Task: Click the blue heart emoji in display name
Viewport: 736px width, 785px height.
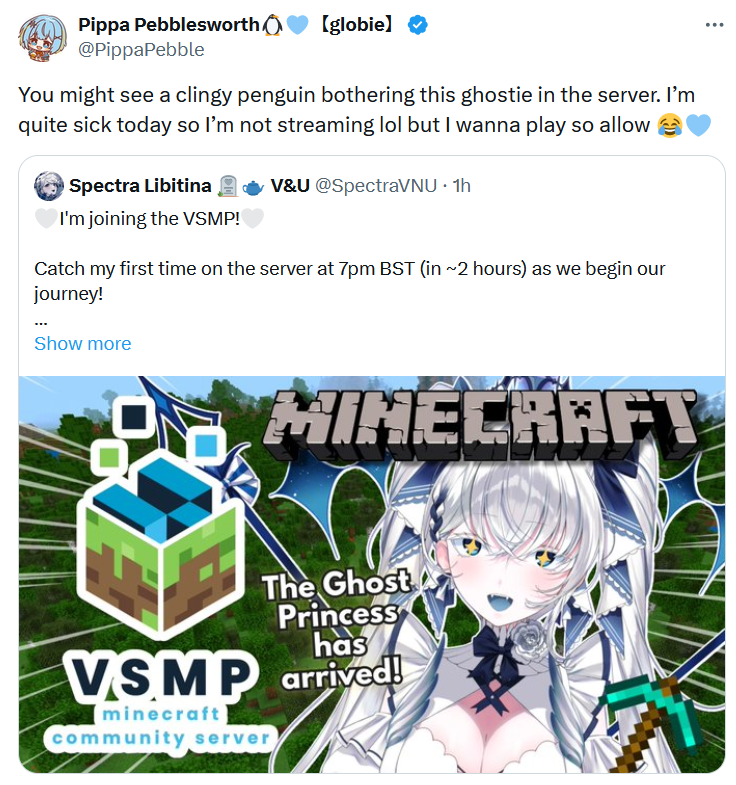Action: 297,25
